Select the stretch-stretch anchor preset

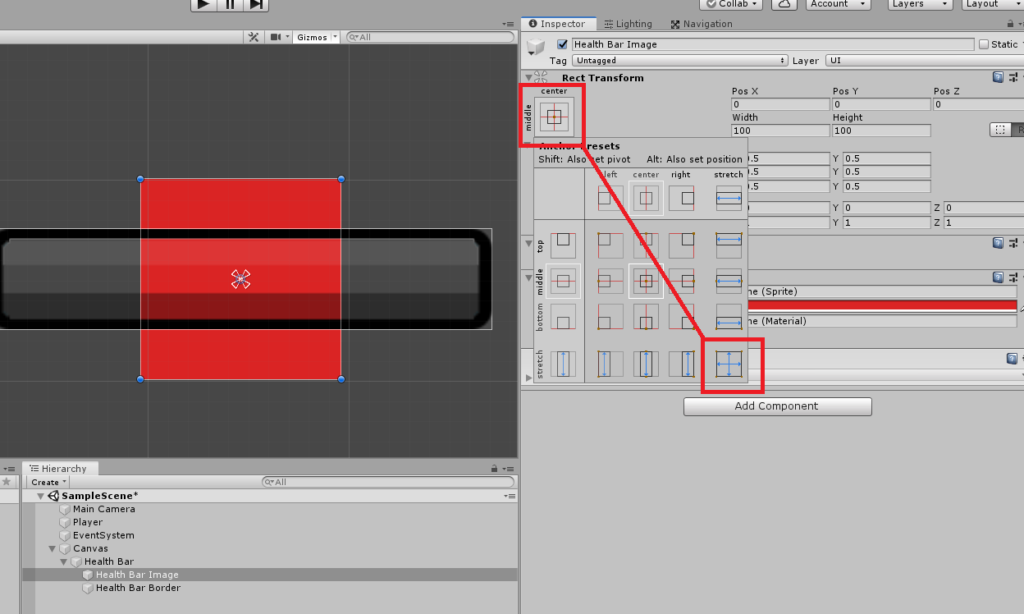730,364
